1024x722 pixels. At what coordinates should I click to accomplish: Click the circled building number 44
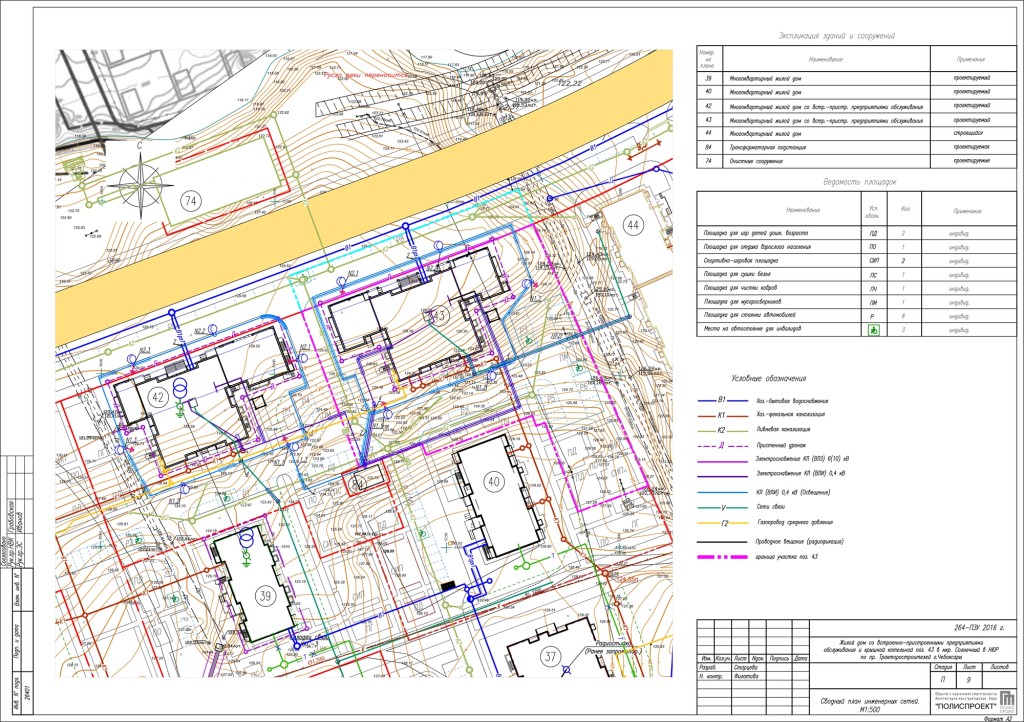633,225
